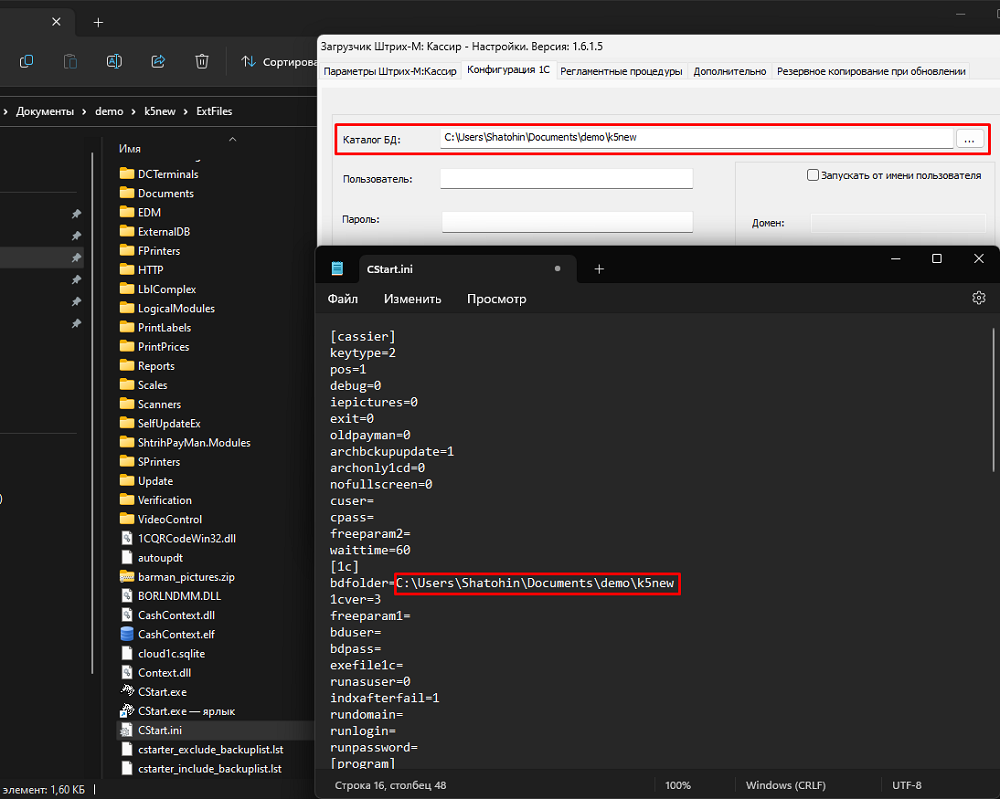Select cstarter_exclude_backuplist.lst file
Viewport: 1000px width, 799px height.
202,749
